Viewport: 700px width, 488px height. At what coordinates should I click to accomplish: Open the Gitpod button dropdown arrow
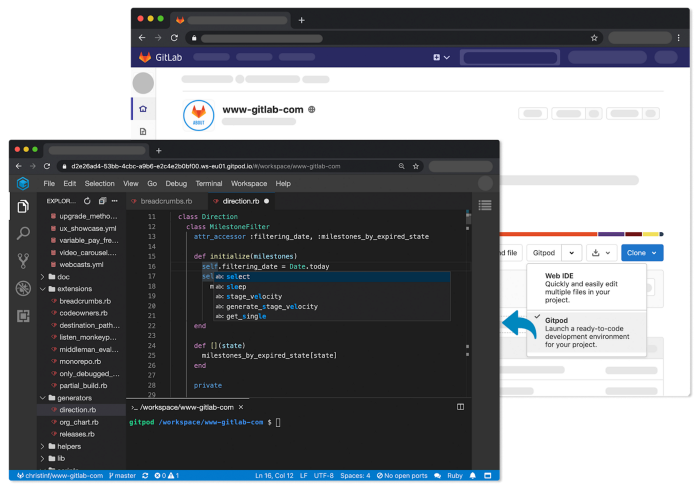point(571,253)
